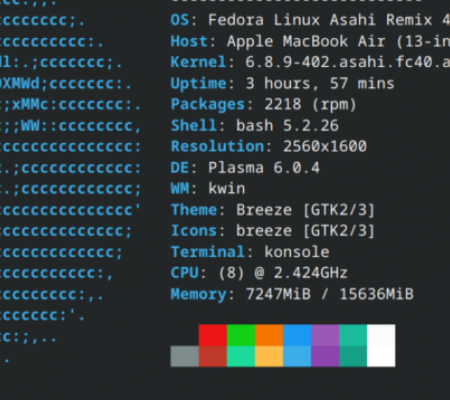Click the lower dark purple color block
This screenshot has height=400, width=450.
pyautogui.click(x=325, y=356)
